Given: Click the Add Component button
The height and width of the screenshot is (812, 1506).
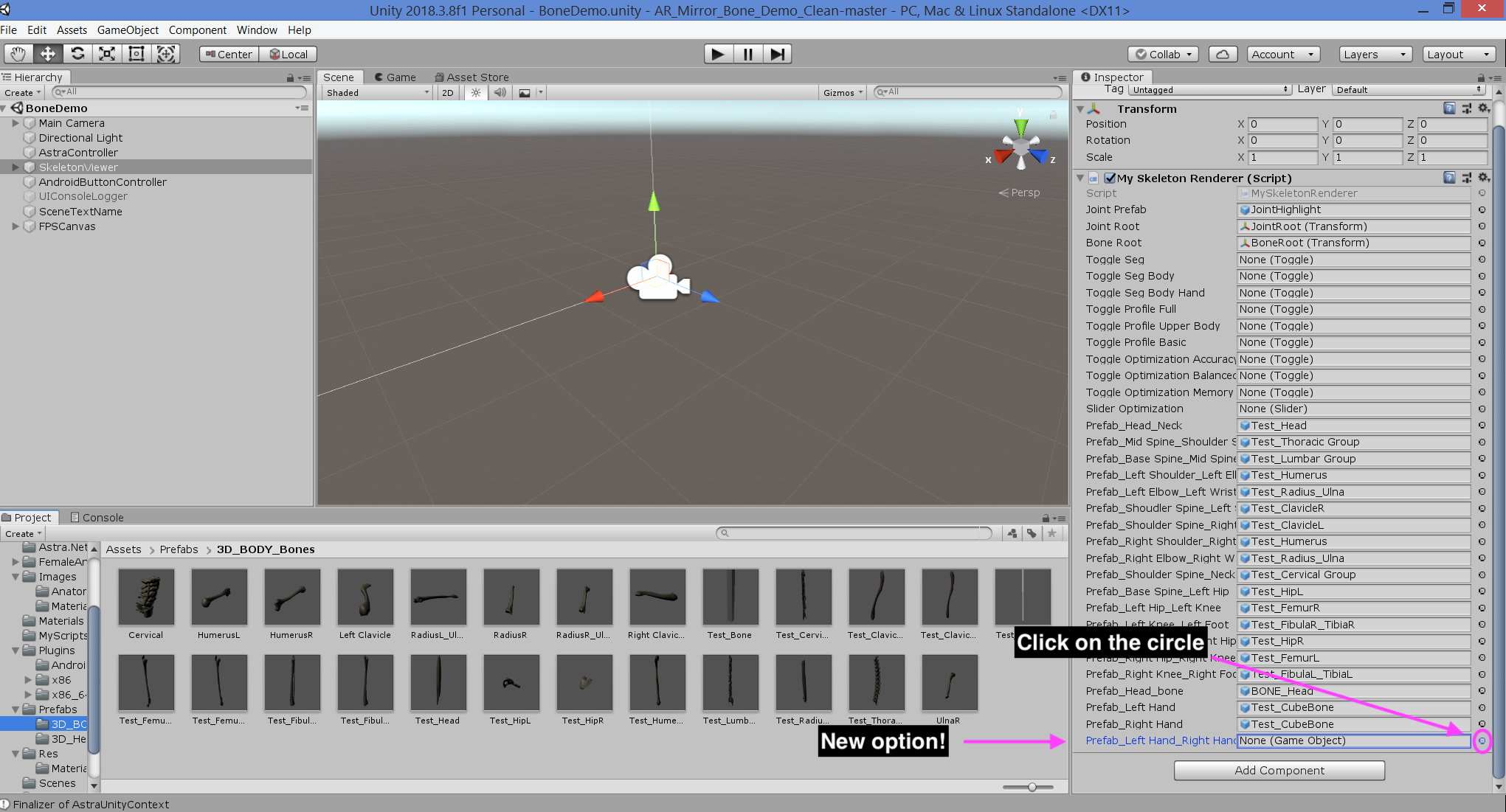Looking at the screenshot, I should (x=1279, y=770).
